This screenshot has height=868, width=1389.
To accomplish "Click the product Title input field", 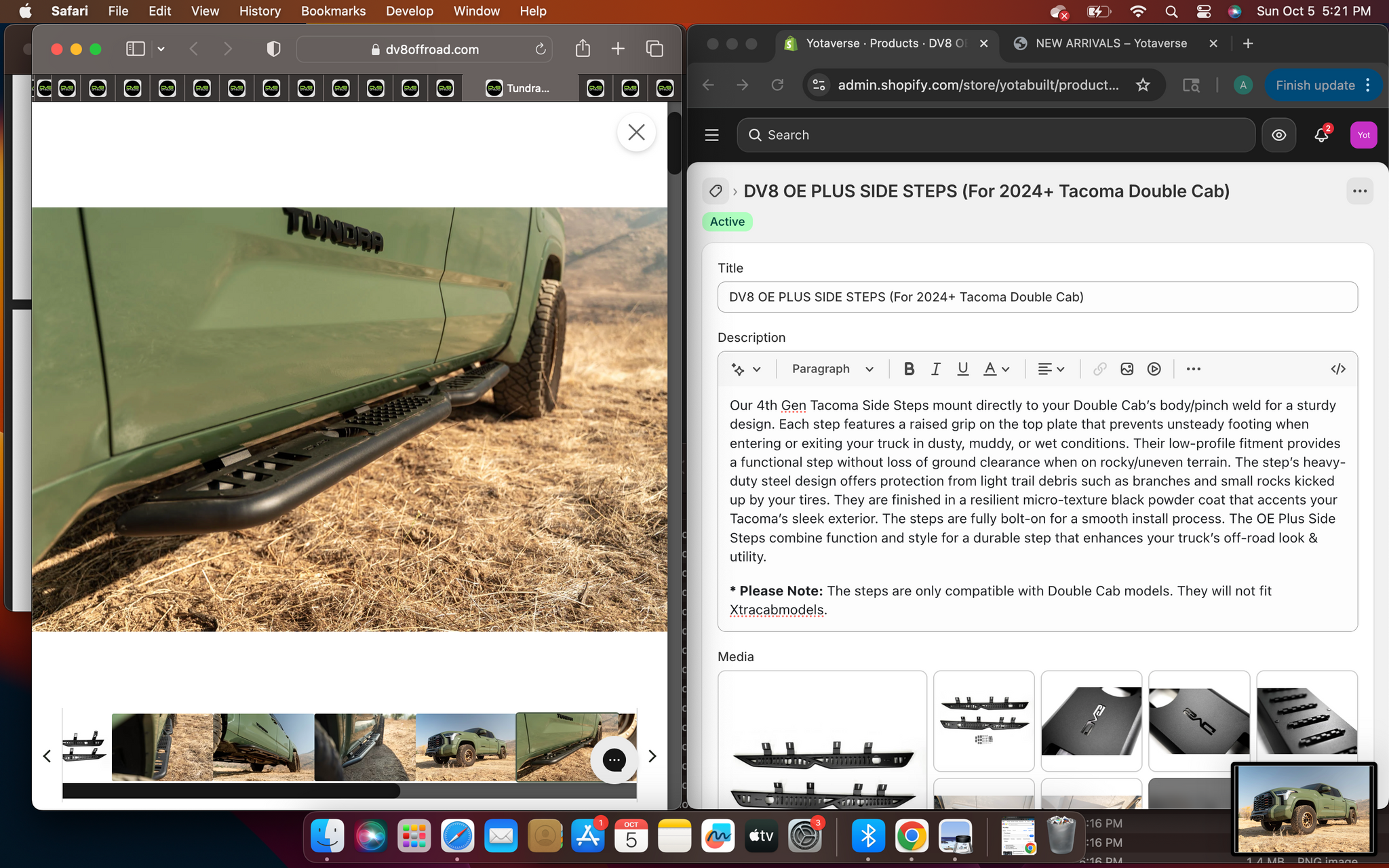I will click(1037, 297).
